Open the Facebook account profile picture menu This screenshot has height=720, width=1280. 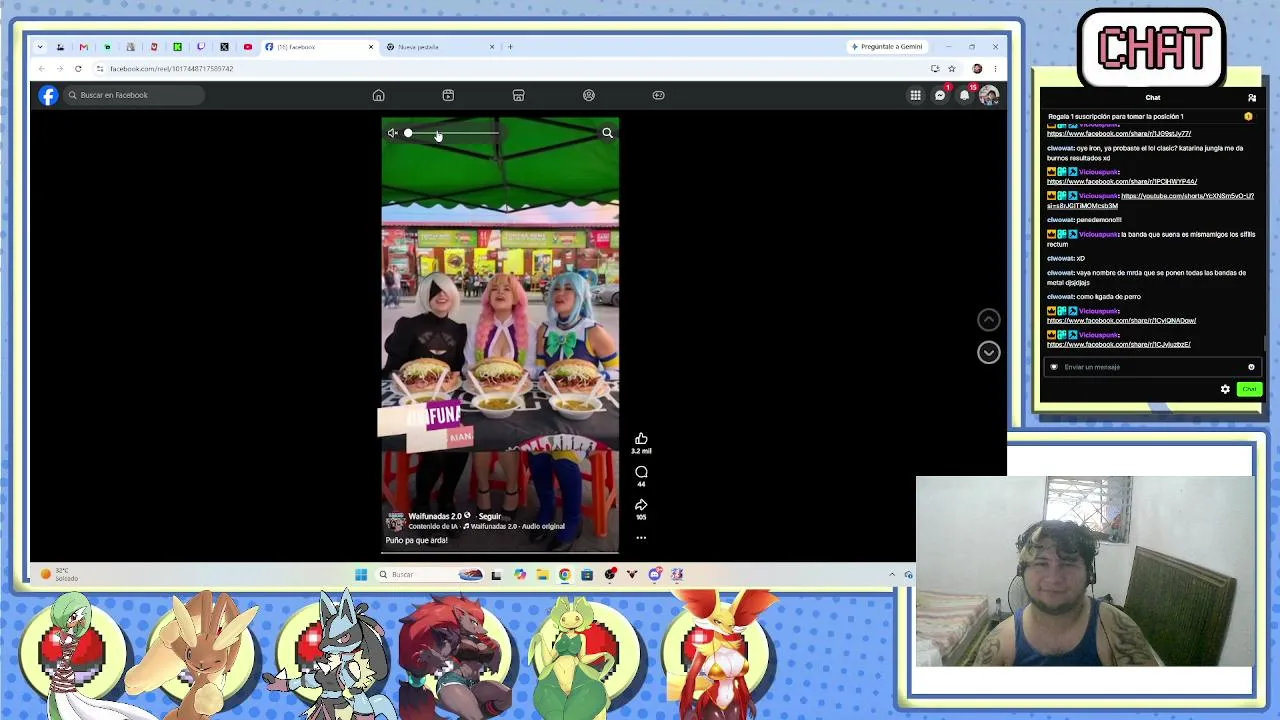coord(988,95)
